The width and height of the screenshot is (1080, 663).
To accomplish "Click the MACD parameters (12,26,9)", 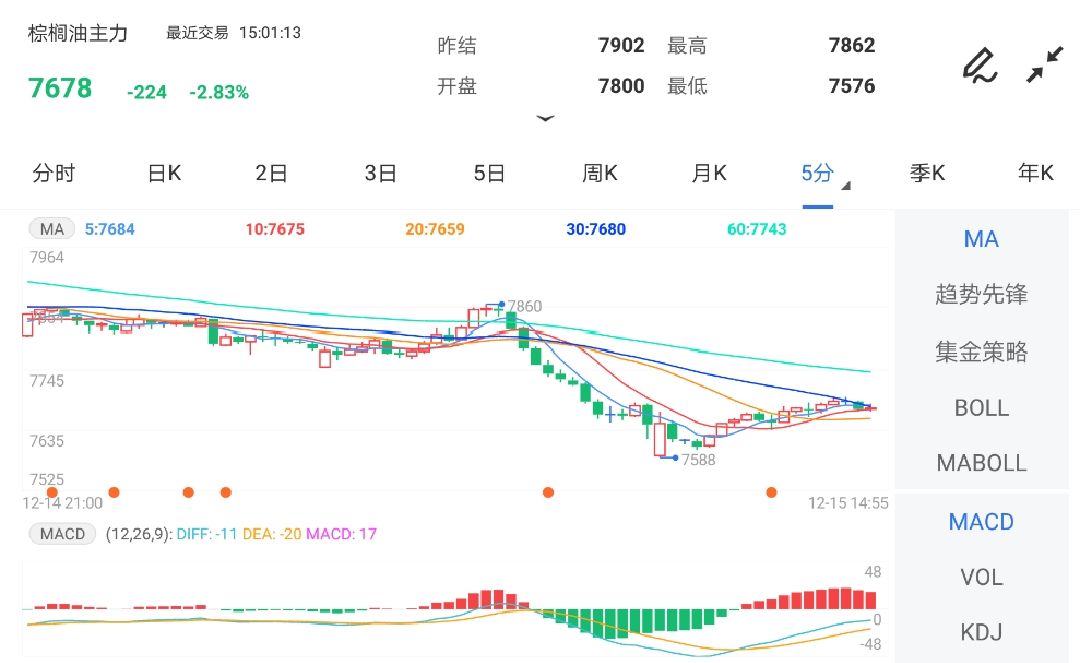I will [x=138, y=534].
